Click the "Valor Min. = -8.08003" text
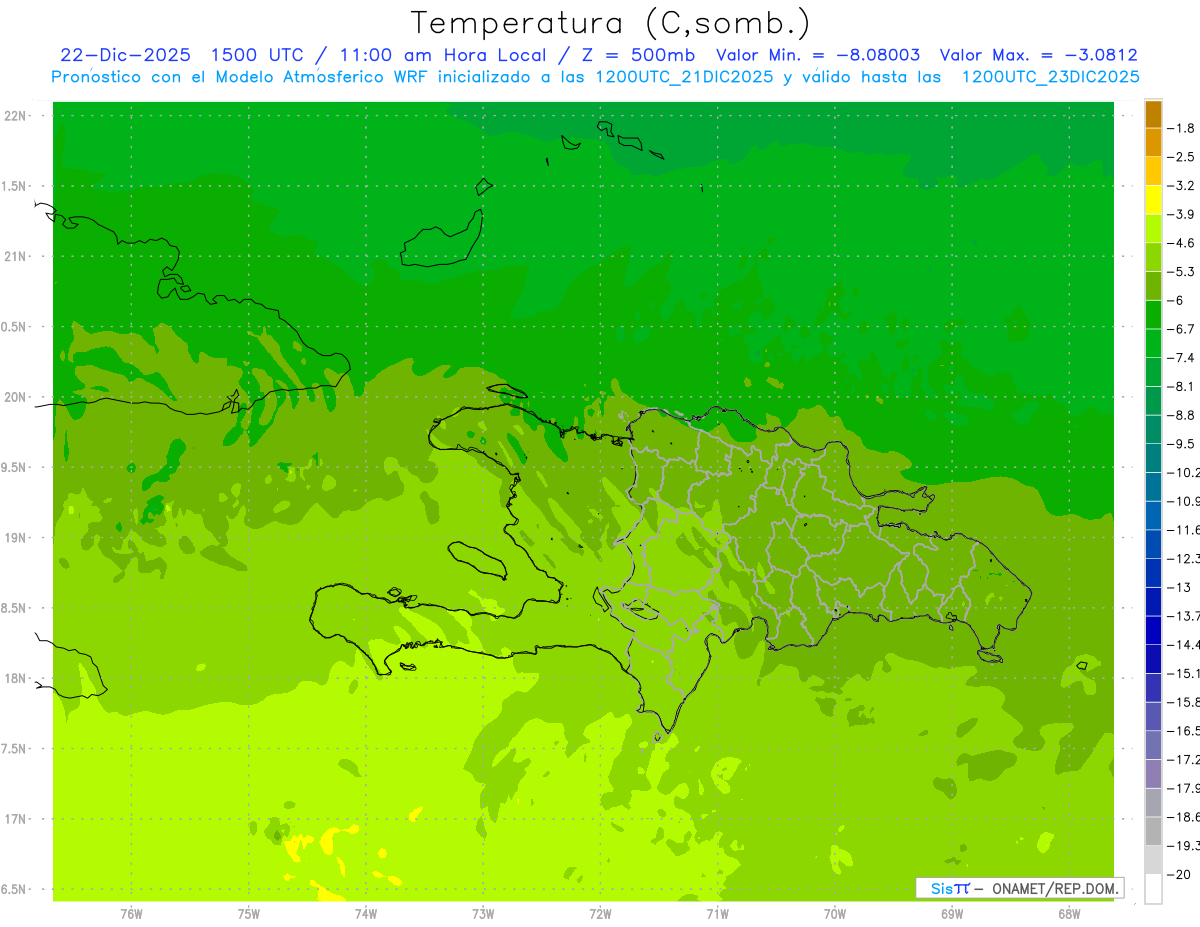Image resolution: width=1200 pixels, height=927 pixels. coord(818,55)
